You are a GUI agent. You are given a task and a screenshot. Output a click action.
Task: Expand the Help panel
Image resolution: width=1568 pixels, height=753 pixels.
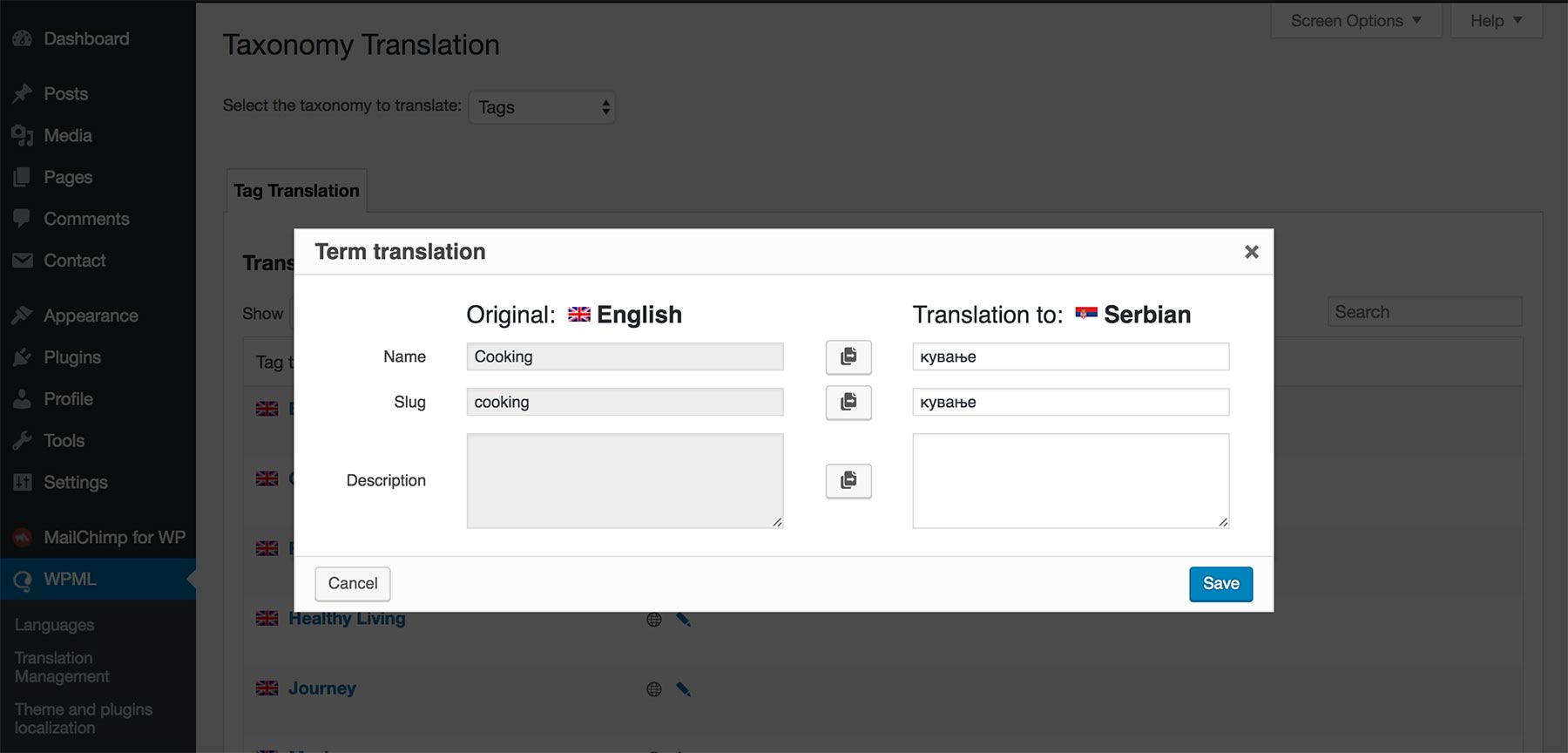tap(1497, 21)
